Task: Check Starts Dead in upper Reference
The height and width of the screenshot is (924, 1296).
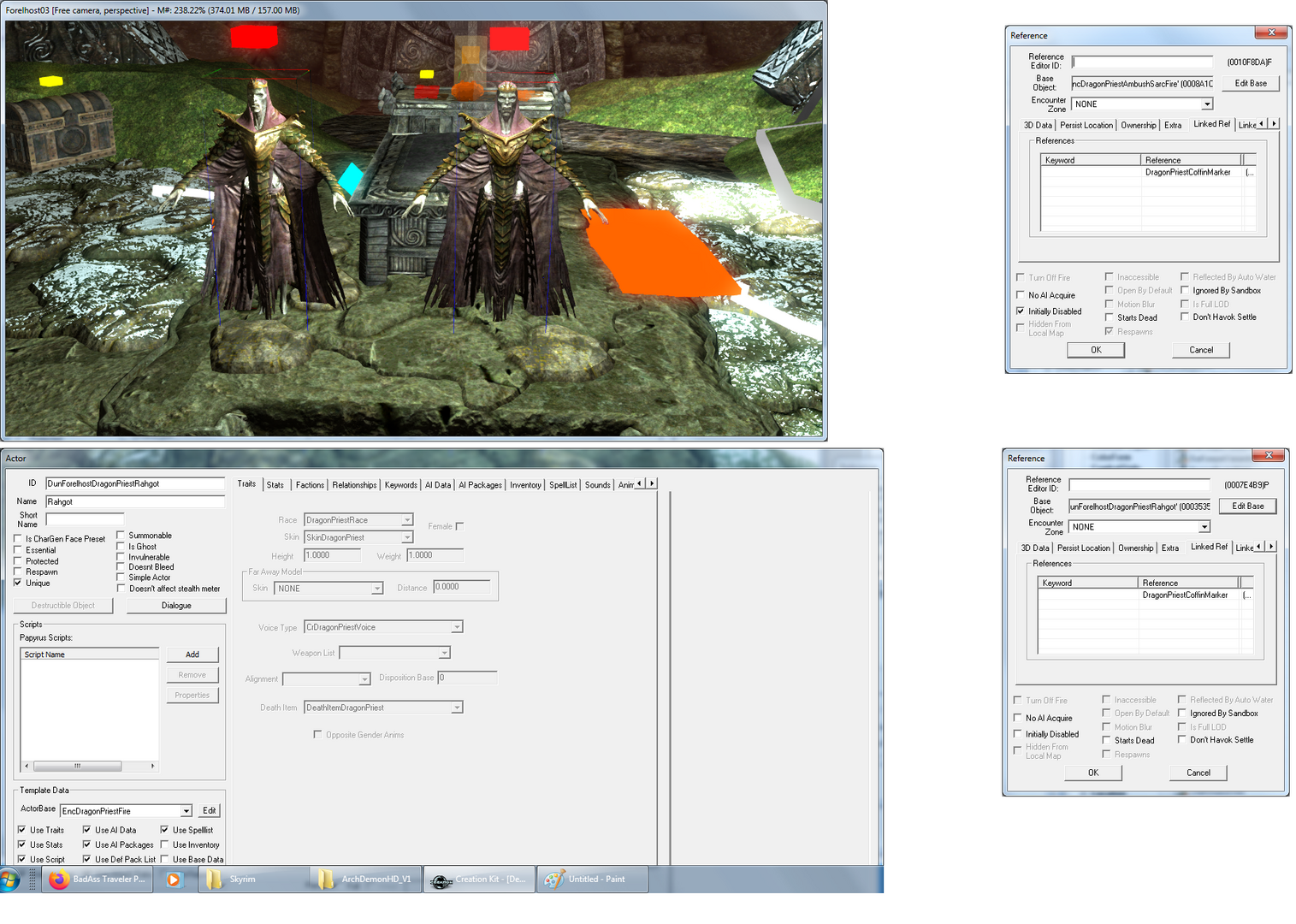Action: (1110, 317)
